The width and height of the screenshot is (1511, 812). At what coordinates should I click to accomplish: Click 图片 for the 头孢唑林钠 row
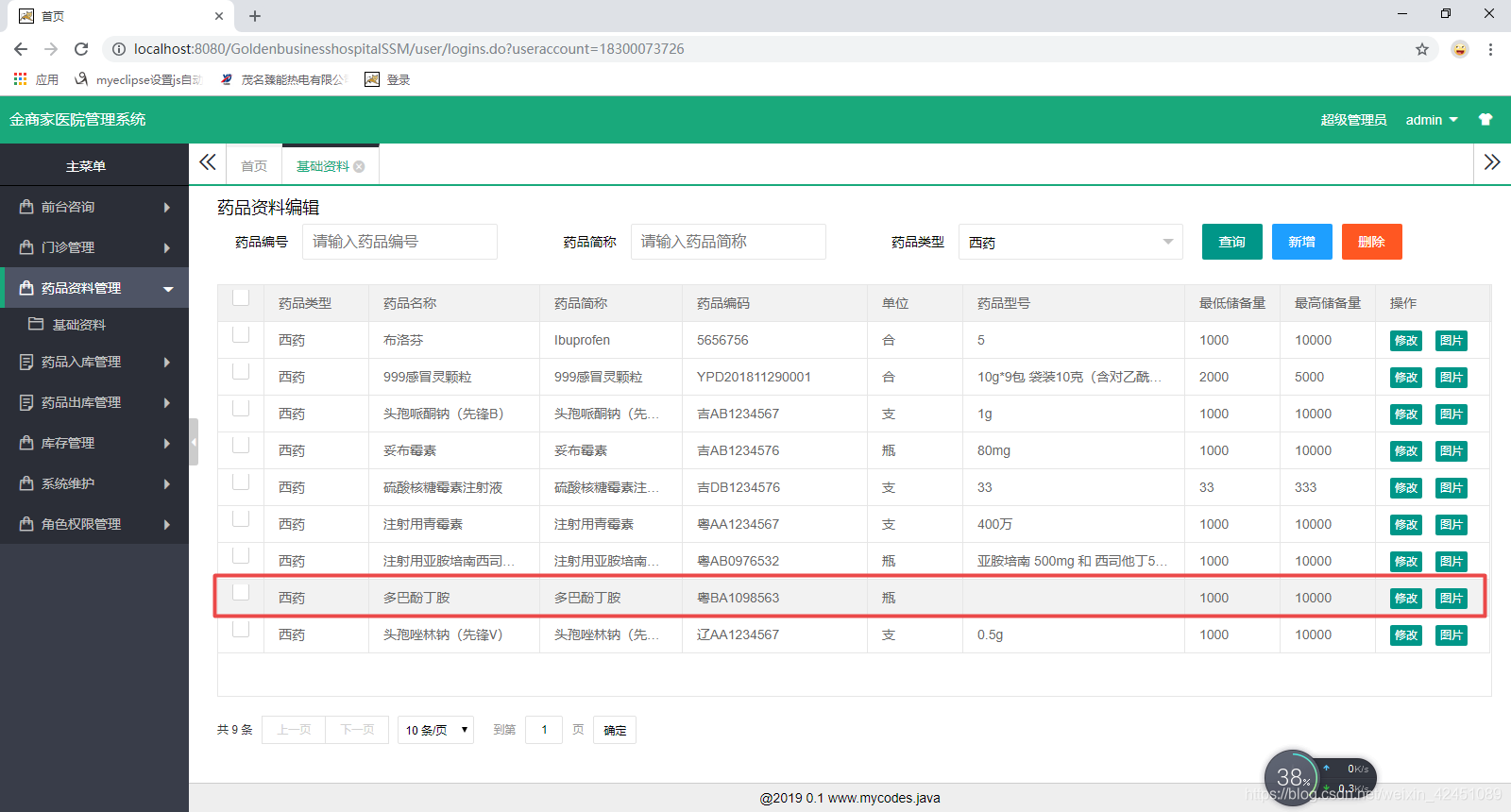tap(1452, 635)
